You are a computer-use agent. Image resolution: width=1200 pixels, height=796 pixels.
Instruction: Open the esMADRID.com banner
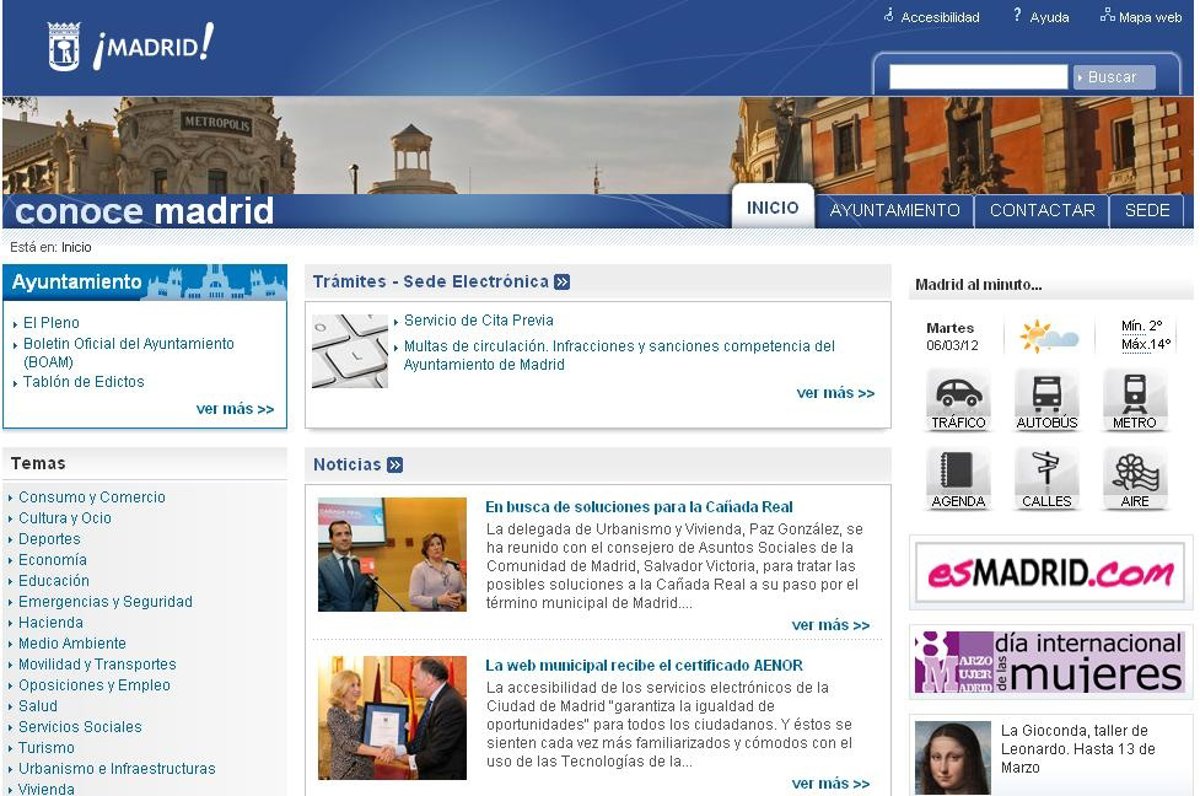coord(1050,573)
